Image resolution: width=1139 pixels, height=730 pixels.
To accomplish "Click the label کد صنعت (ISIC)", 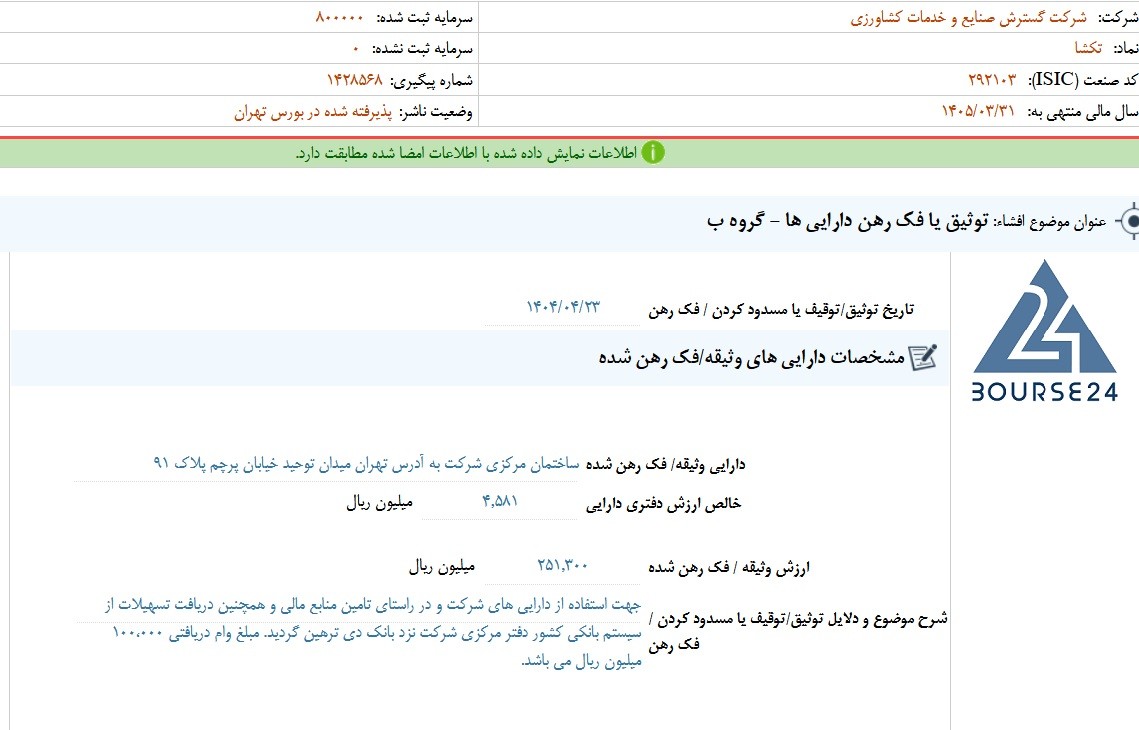I will [x=1082, y=80].
